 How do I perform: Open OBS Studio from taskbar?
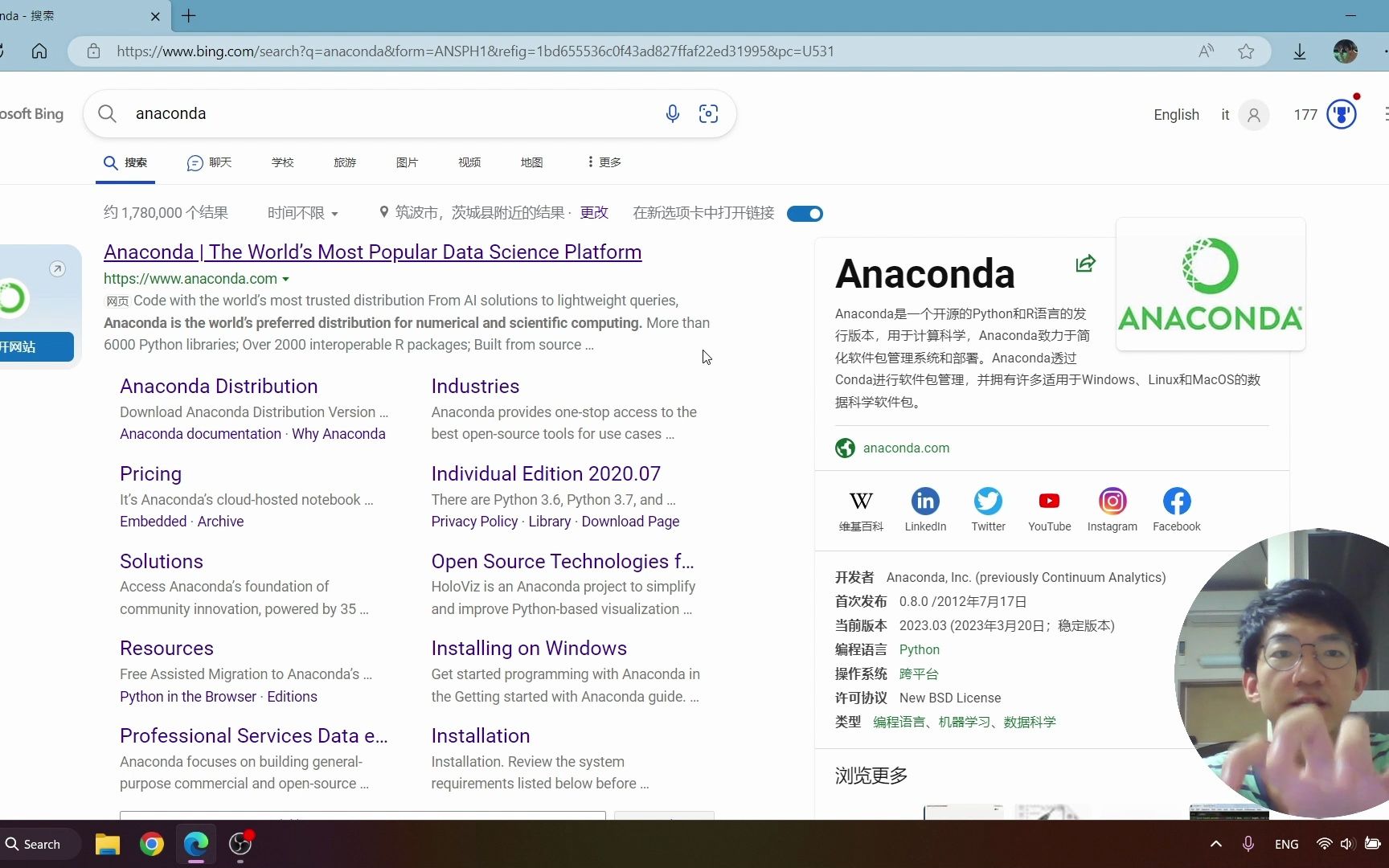[x=240, y=844]
